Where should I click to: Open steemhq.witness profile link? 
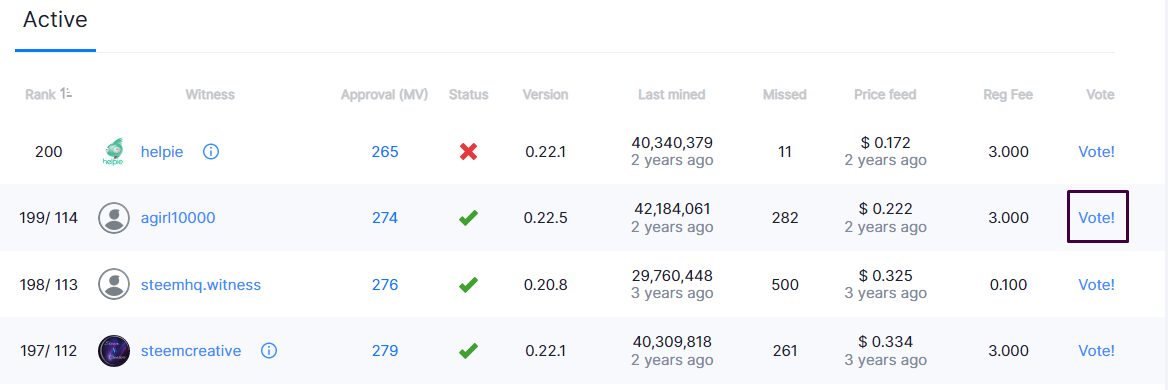point(200,284)
